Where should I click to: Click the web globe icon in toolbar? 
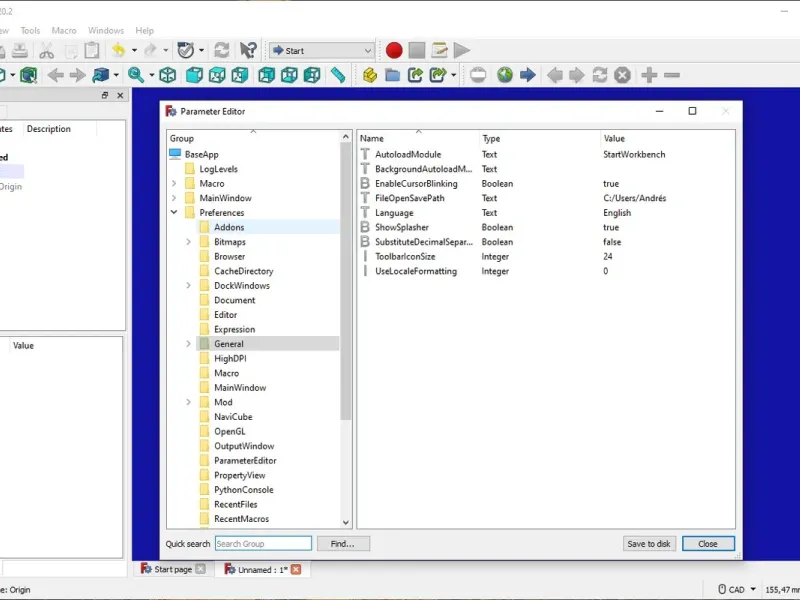(505, 75)
